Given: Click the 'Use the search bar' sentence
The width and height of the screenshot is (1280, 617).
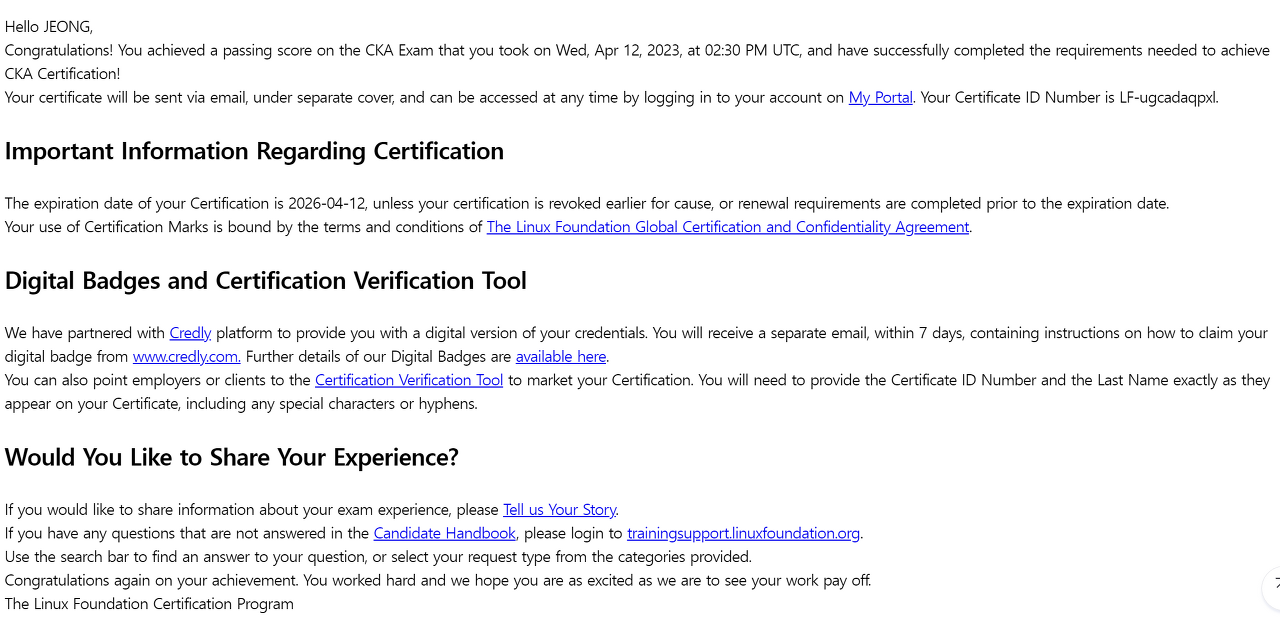Looking at the screenshot, I should click(x=378, y=557).
